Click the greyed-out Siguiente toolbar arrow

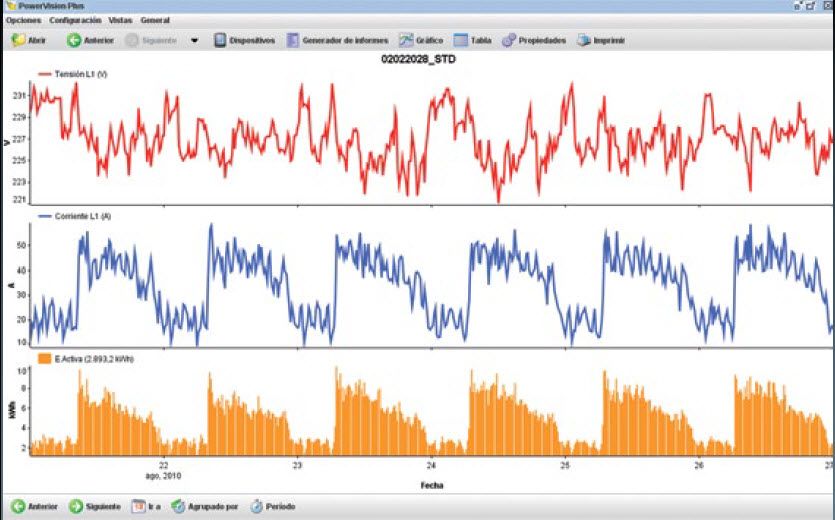click(x=132, y=40)
